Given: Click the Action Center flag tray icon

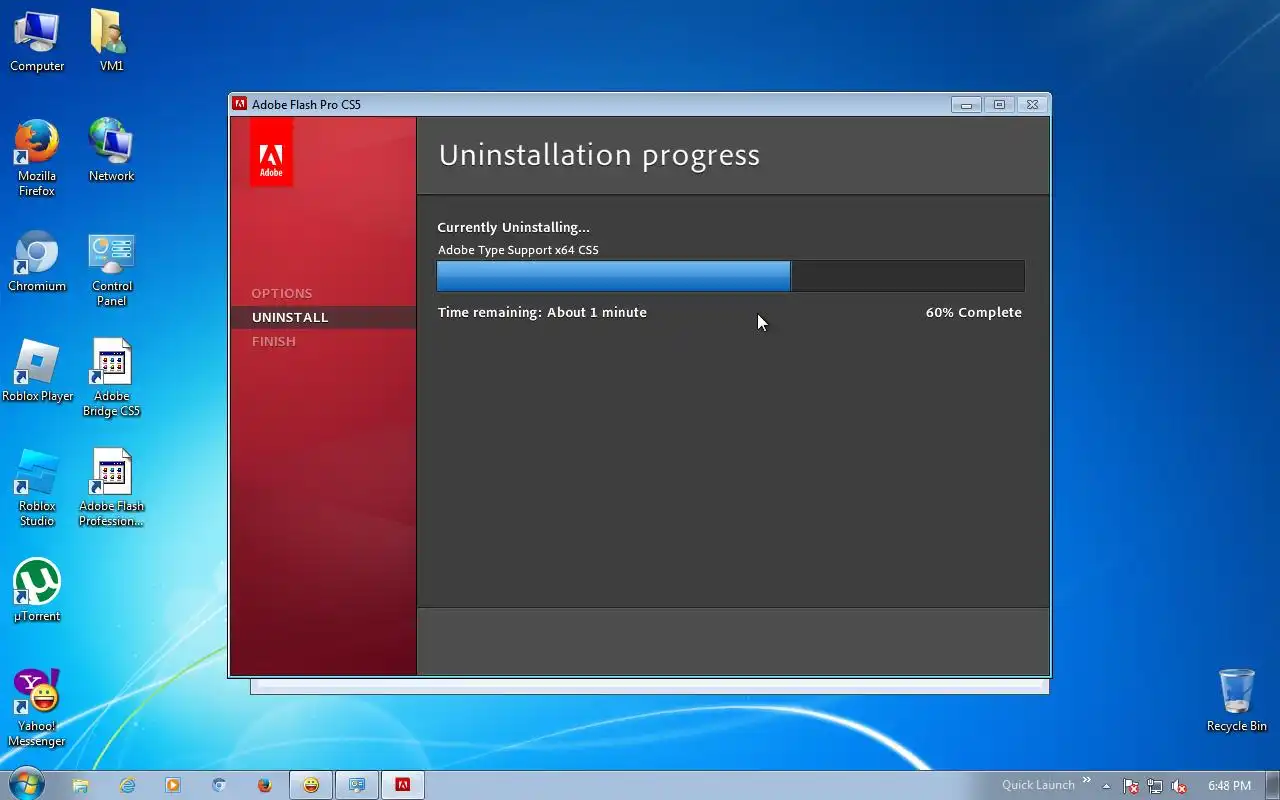Looking at the screenshot, I should coord(1131,786).
